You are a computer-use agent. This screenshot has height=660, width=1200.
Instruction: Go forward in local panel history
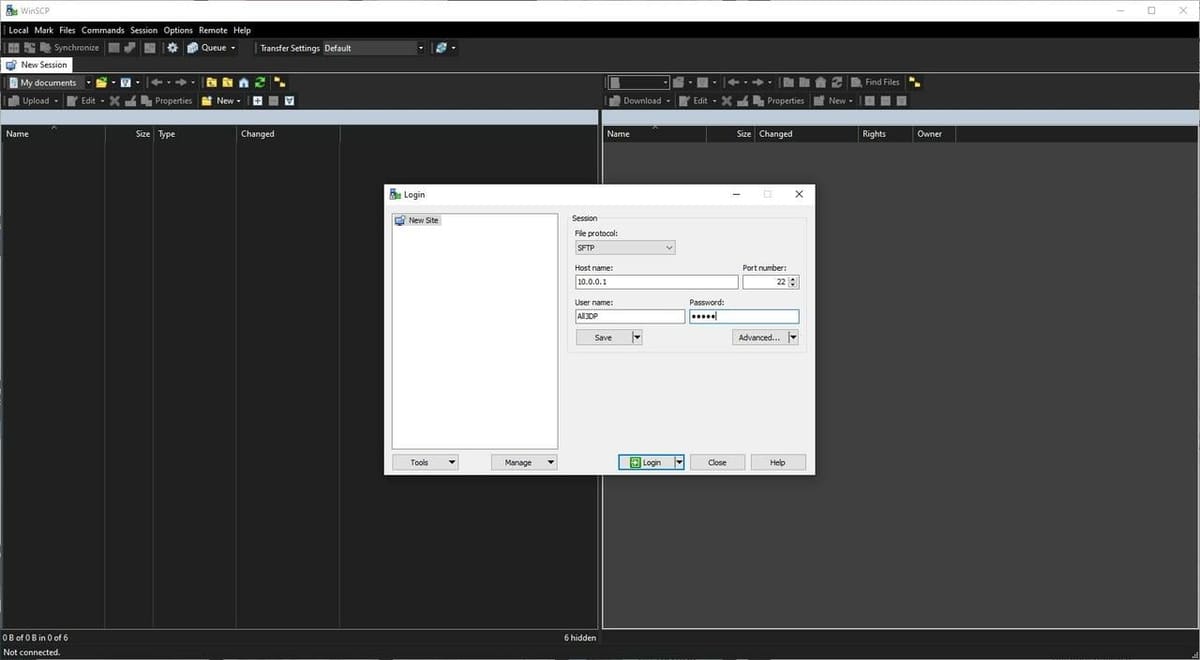181,82
